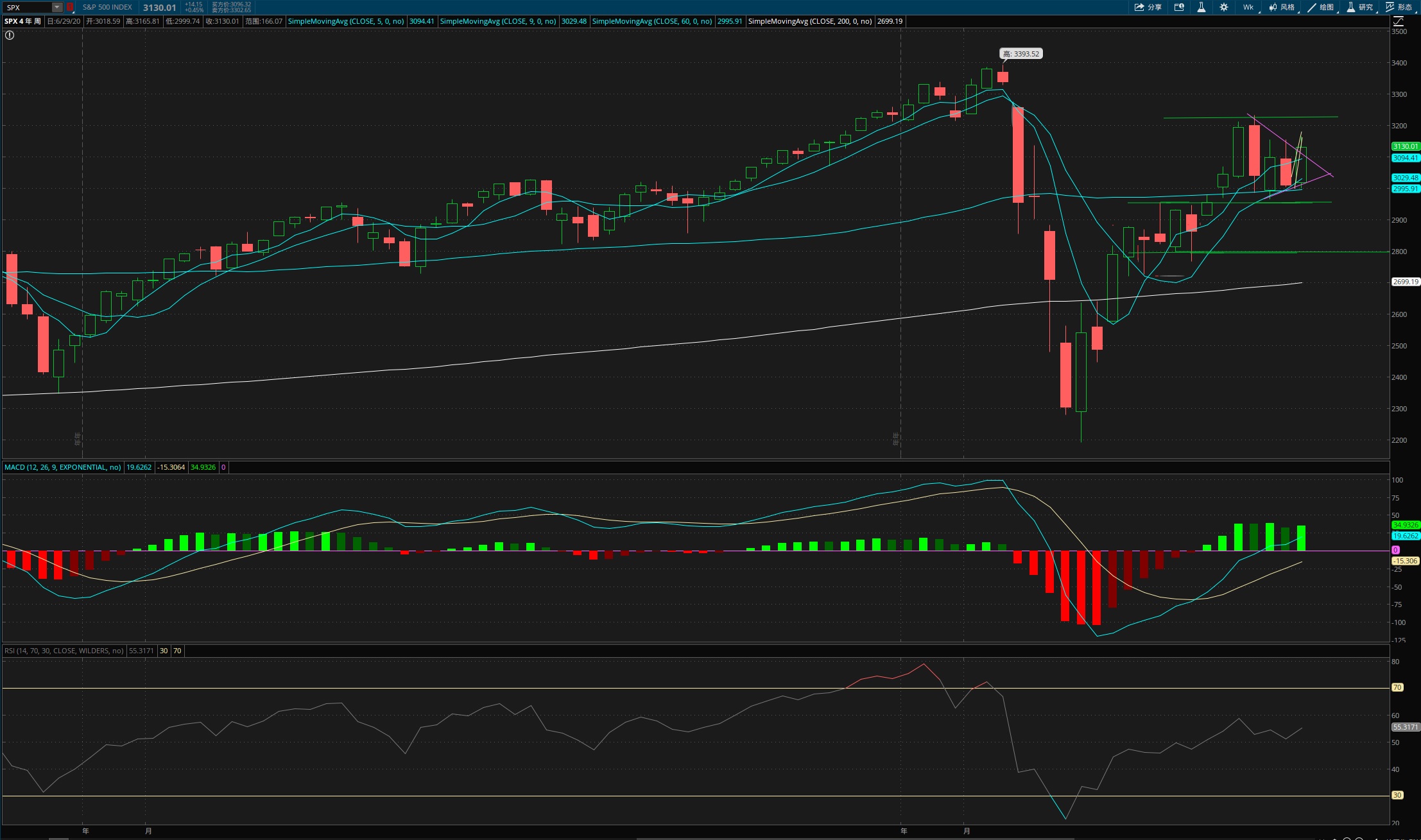Select the MACD (12, 26, 9) study label
Image resolution: width=1421 pixels, height=840 pixels.
tap(62, 467)
